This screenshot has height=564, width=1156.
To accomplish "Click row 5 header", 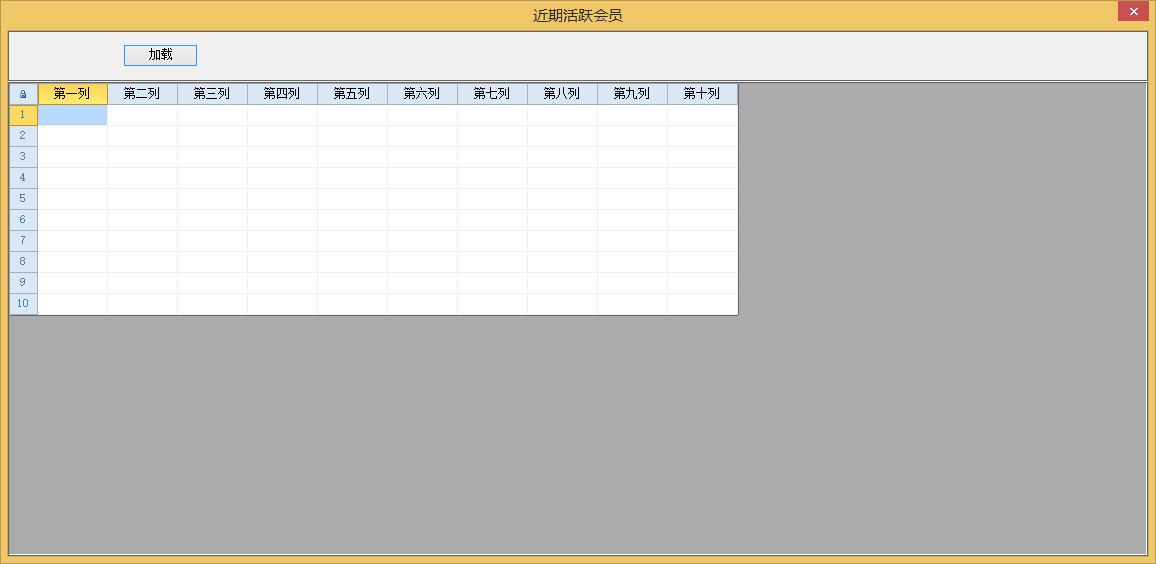I will coord(23,199).
